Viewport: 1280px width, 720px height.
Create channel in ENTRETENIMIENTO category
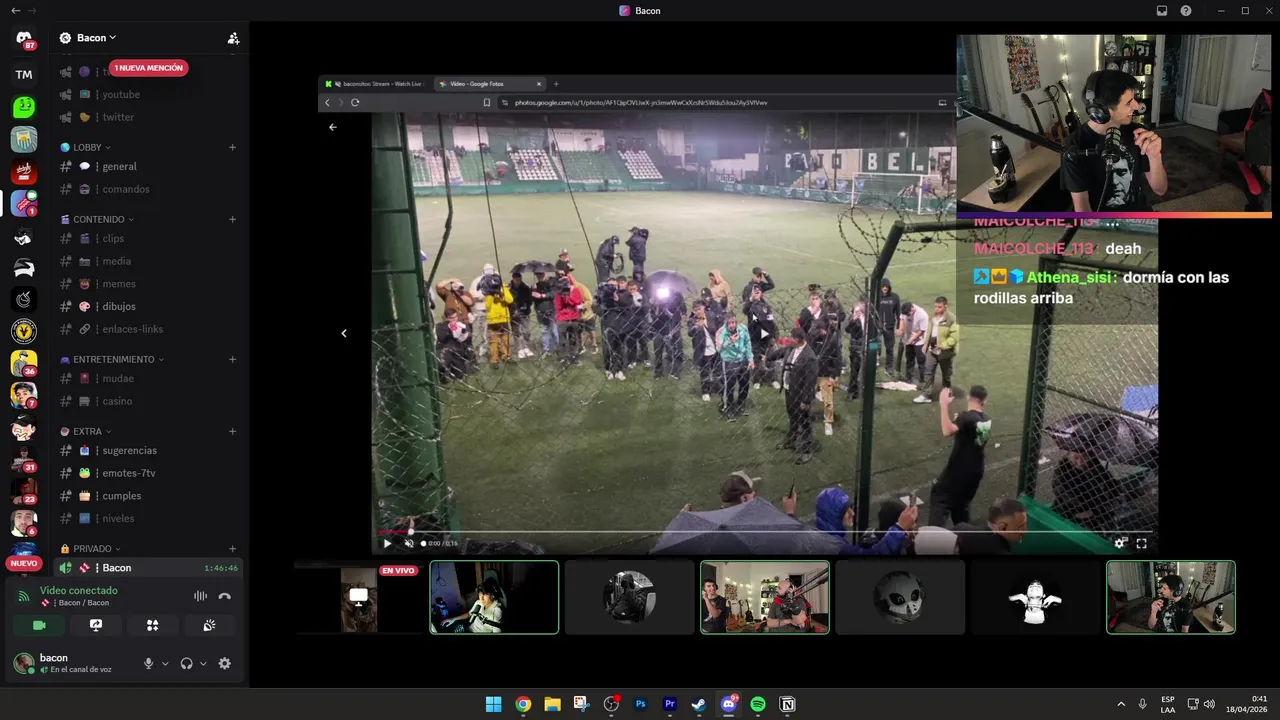232,359
